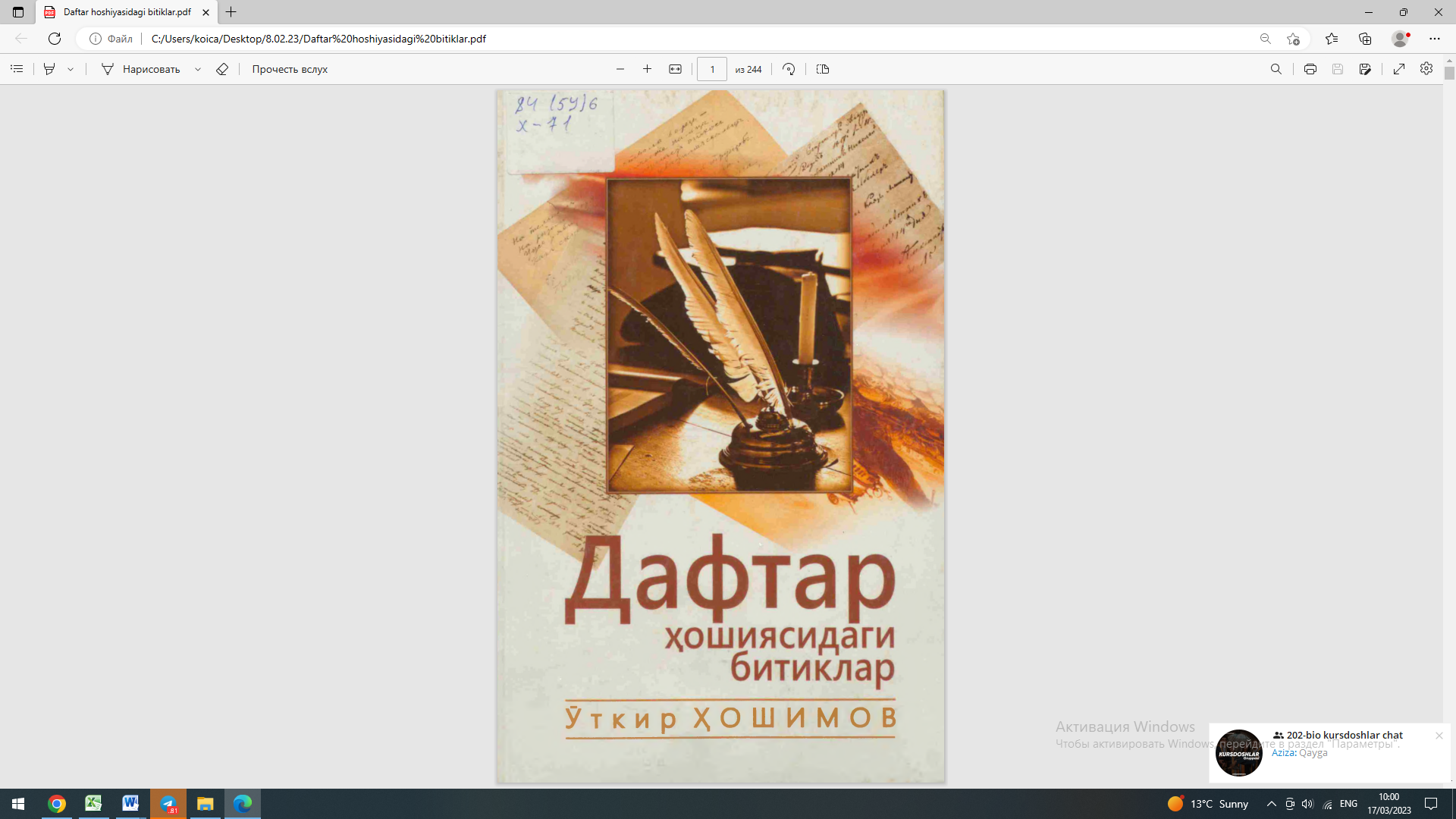1456x819 pixels.
Task: Rotate the PDF page
Action: coord(789,69)
